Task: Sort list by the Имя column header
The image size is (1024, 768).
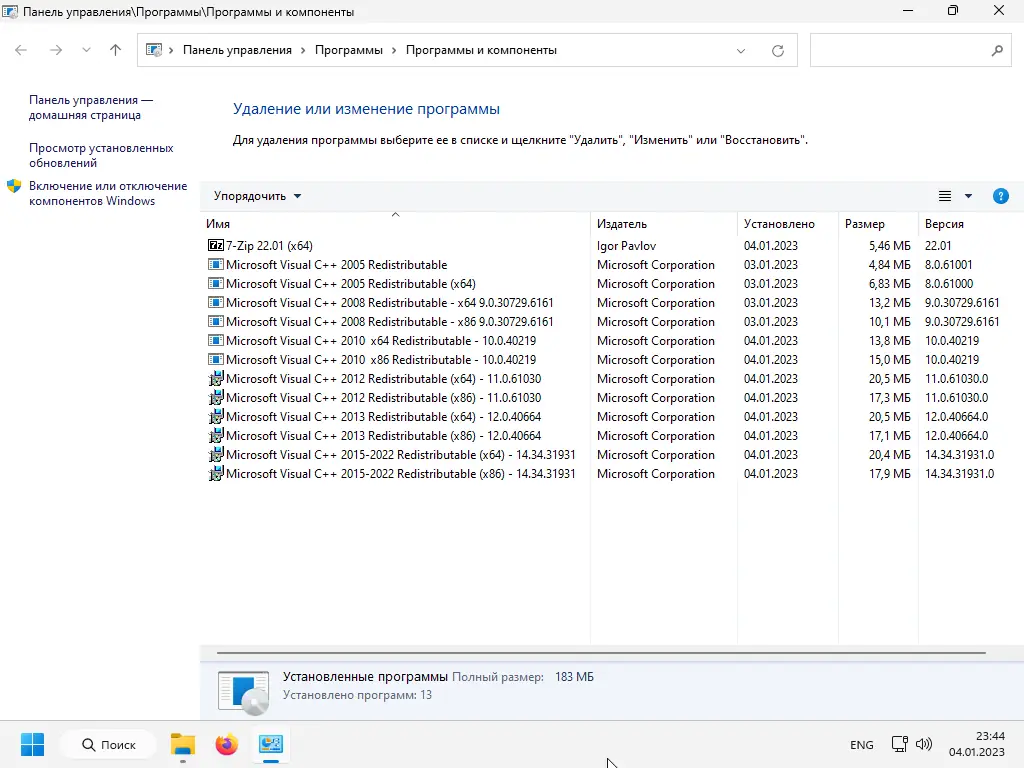Action: [395, 224]
